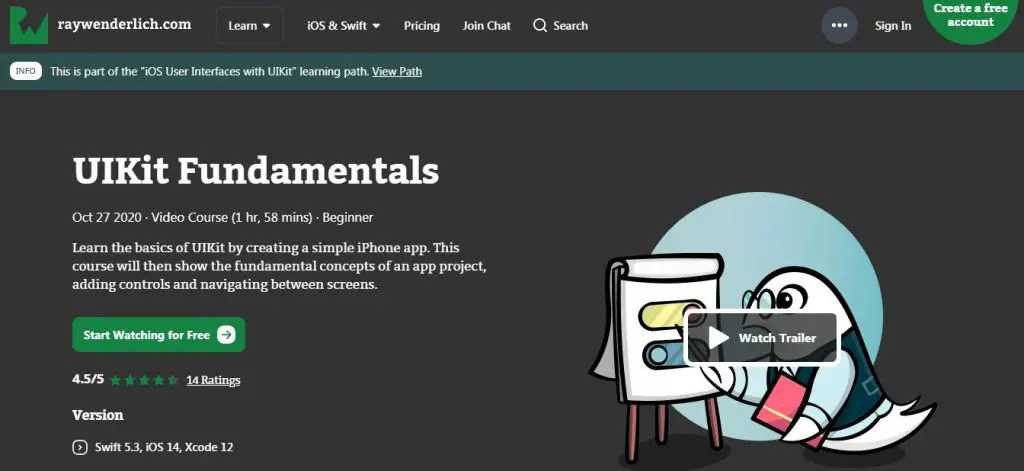Image resolution: width=1024 pixels, height=471 pixels.
Task: Expand the iOS & Swift dropdown
Action: point(344,26)
